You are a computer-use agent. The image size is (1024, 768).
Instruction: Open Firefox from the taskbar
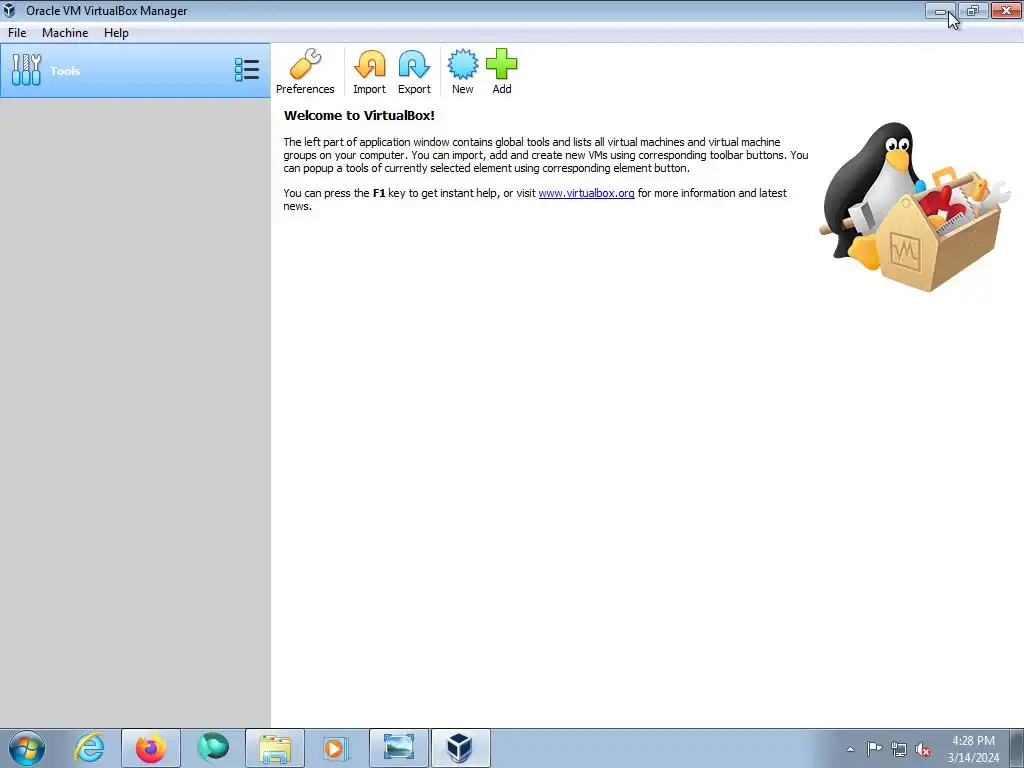[151, 748]
